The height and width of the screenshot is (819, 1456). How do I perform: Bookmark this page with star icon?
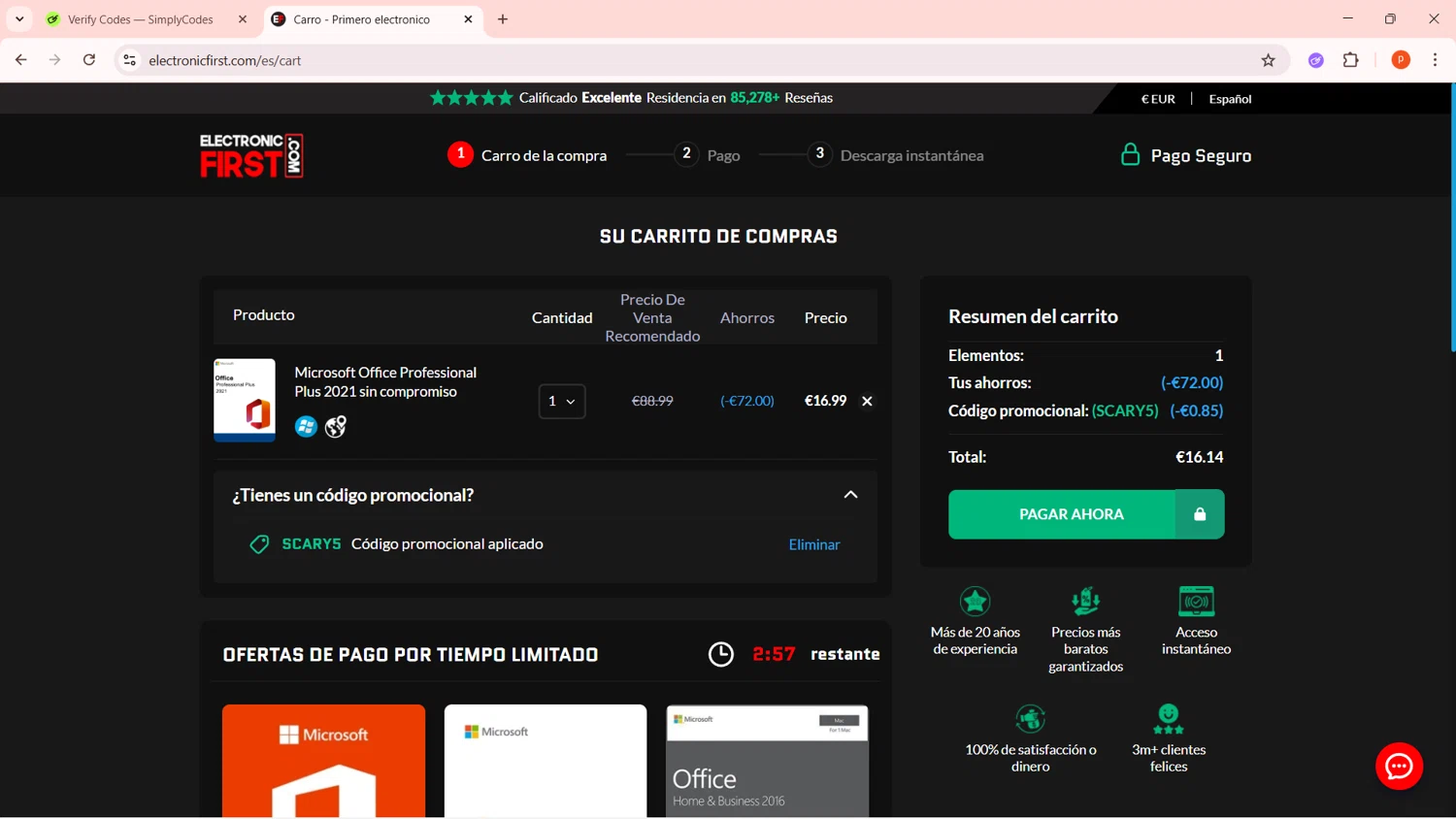click(x=1268, y=60)
